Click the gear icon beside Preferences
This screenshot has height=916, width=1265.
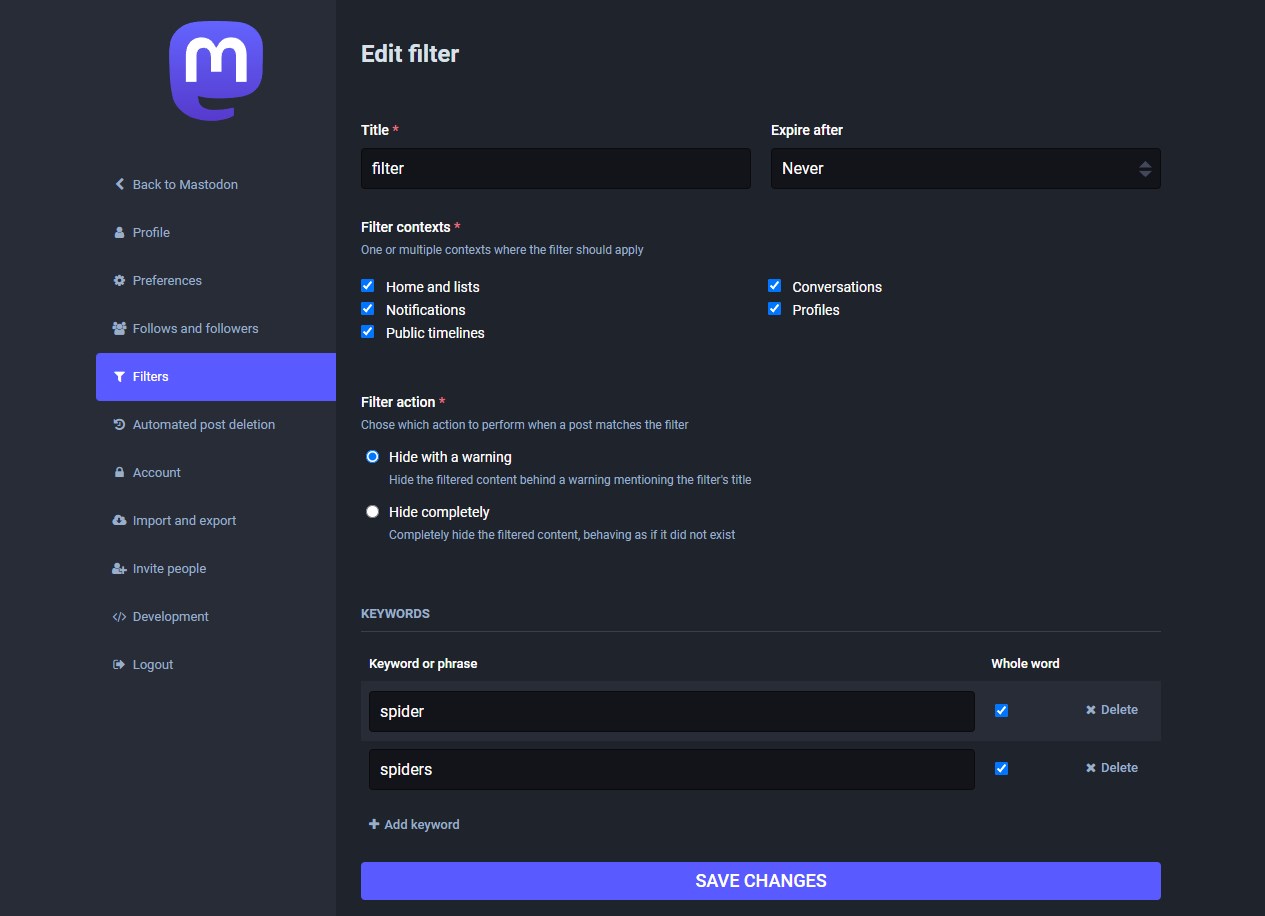click(x=120, y=280)
